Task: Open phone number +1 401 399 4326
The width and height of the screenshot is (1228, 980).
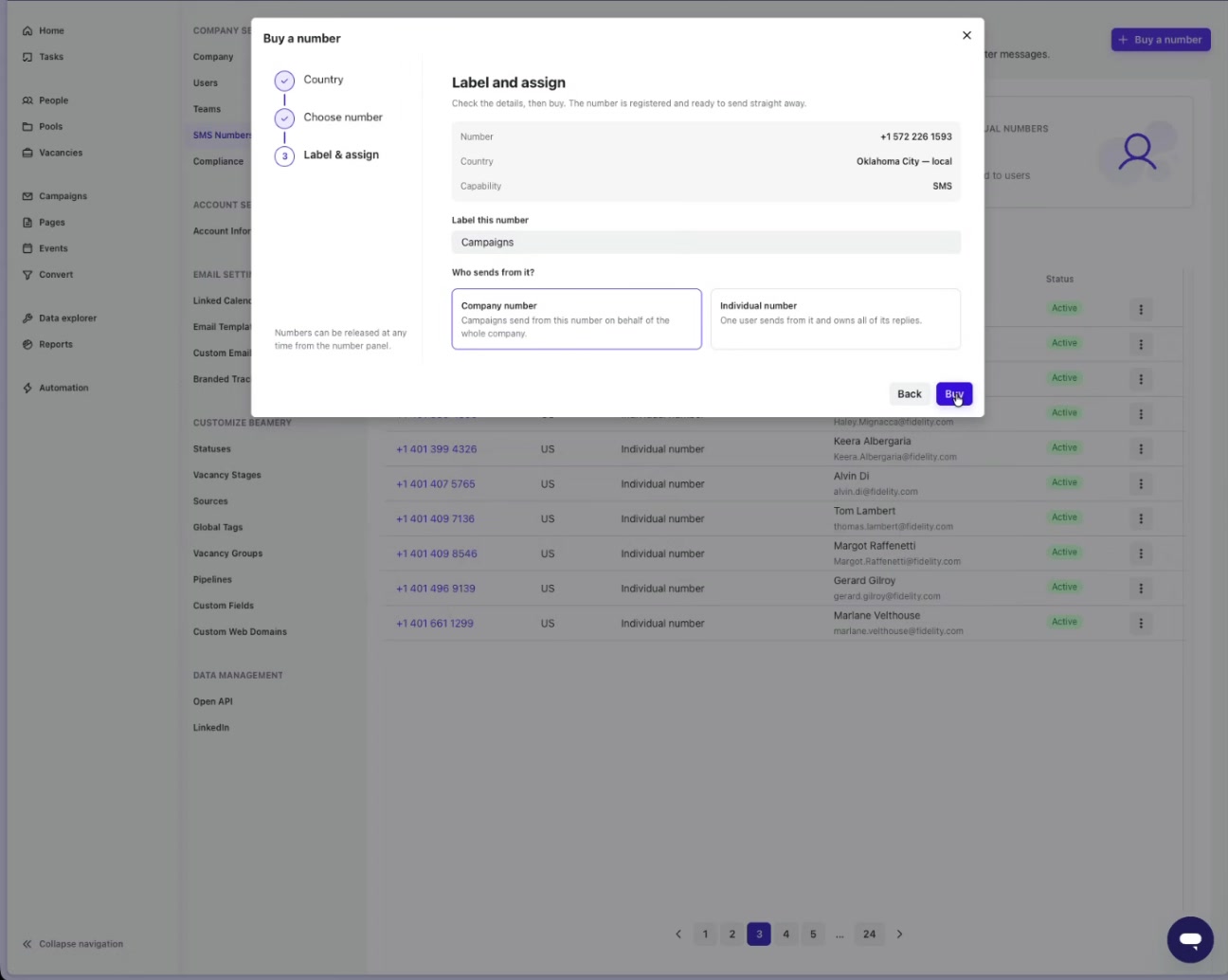Action: [x=437, y=449]
